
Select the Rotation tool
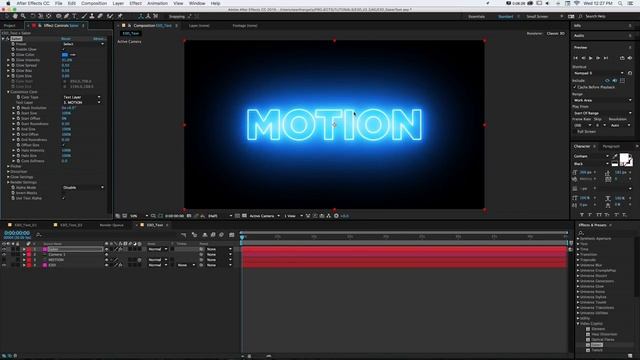point(33,16)
